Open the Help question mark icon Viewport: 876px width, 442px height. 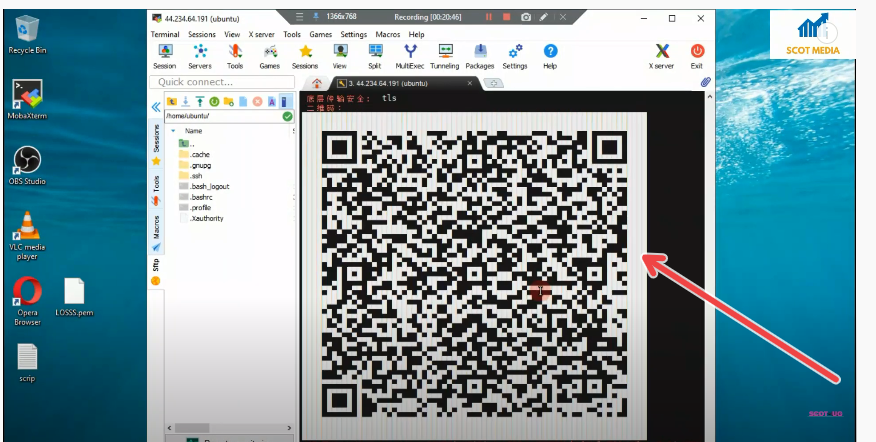[x=550, y=56]
